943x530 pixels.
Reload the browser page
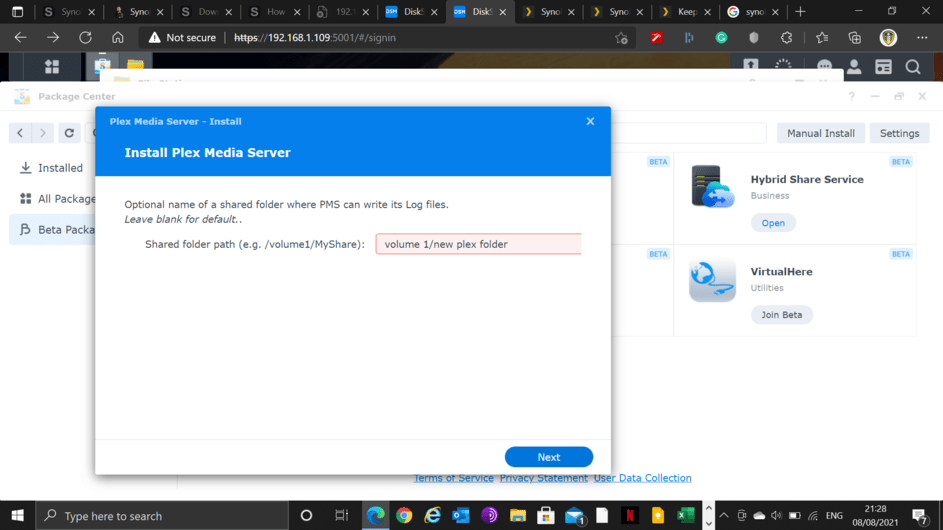point(85,37)
